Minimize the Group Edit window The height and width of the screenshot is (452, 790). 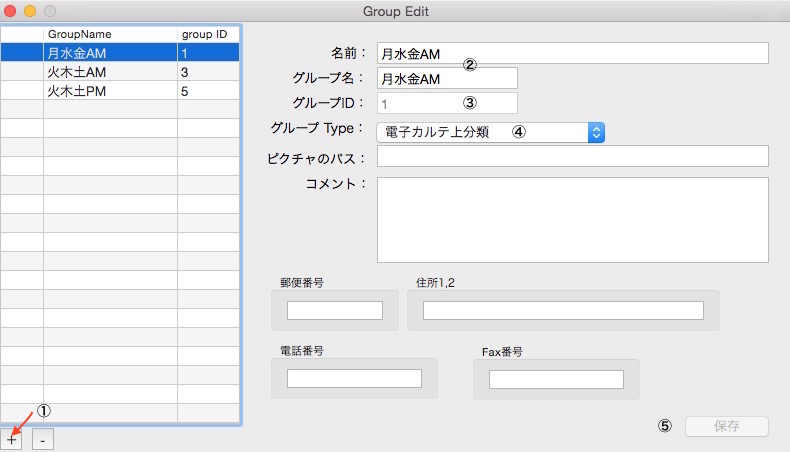point(30,10)
